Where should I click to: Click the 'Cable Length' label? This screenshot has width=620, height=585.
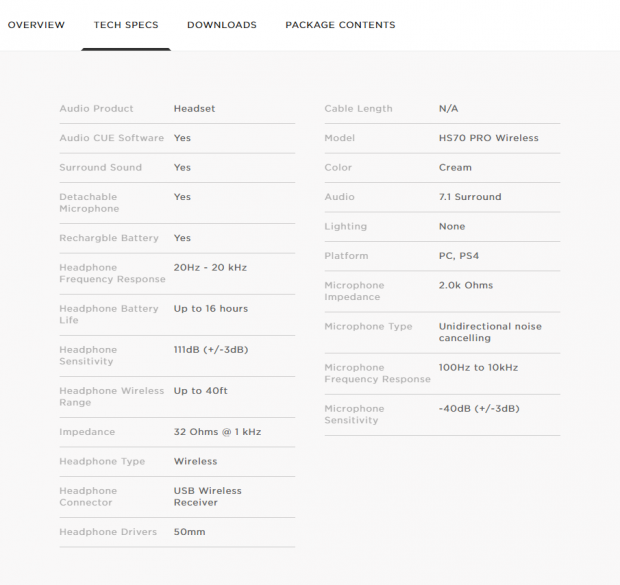coord(358,108)
